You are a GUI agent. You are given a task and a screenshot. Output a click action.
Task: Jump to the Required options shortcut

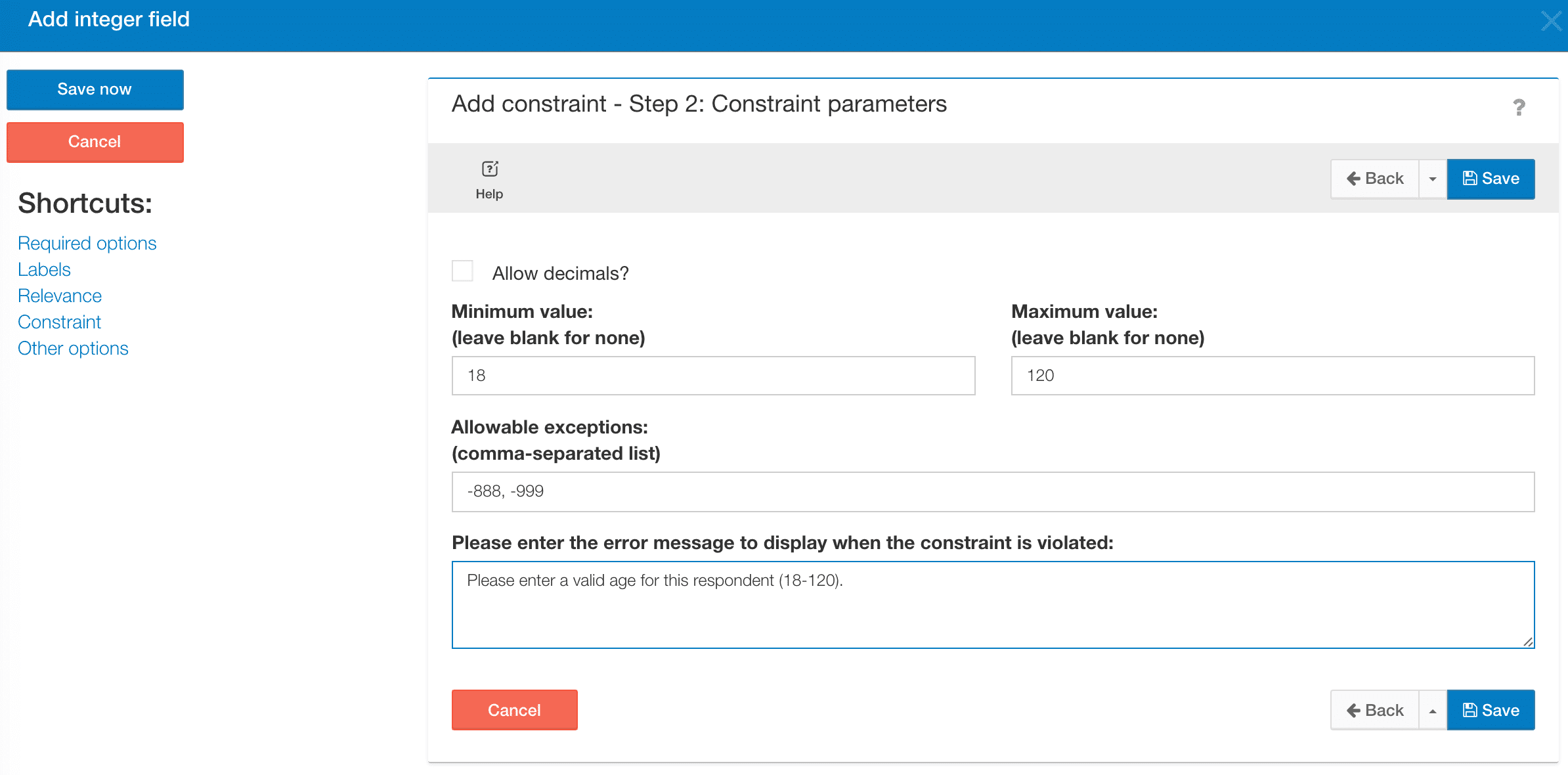87,243
